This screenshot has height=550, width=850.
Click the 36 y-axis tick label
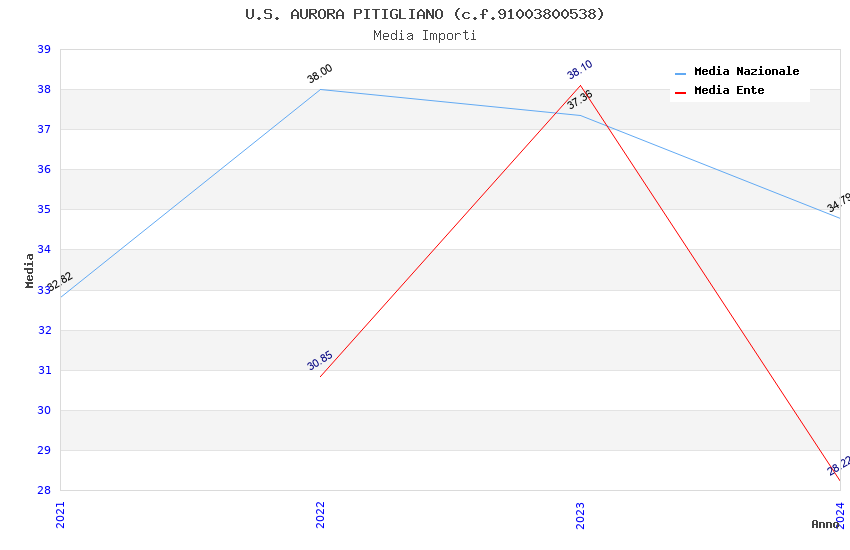[x=44, y=170]
